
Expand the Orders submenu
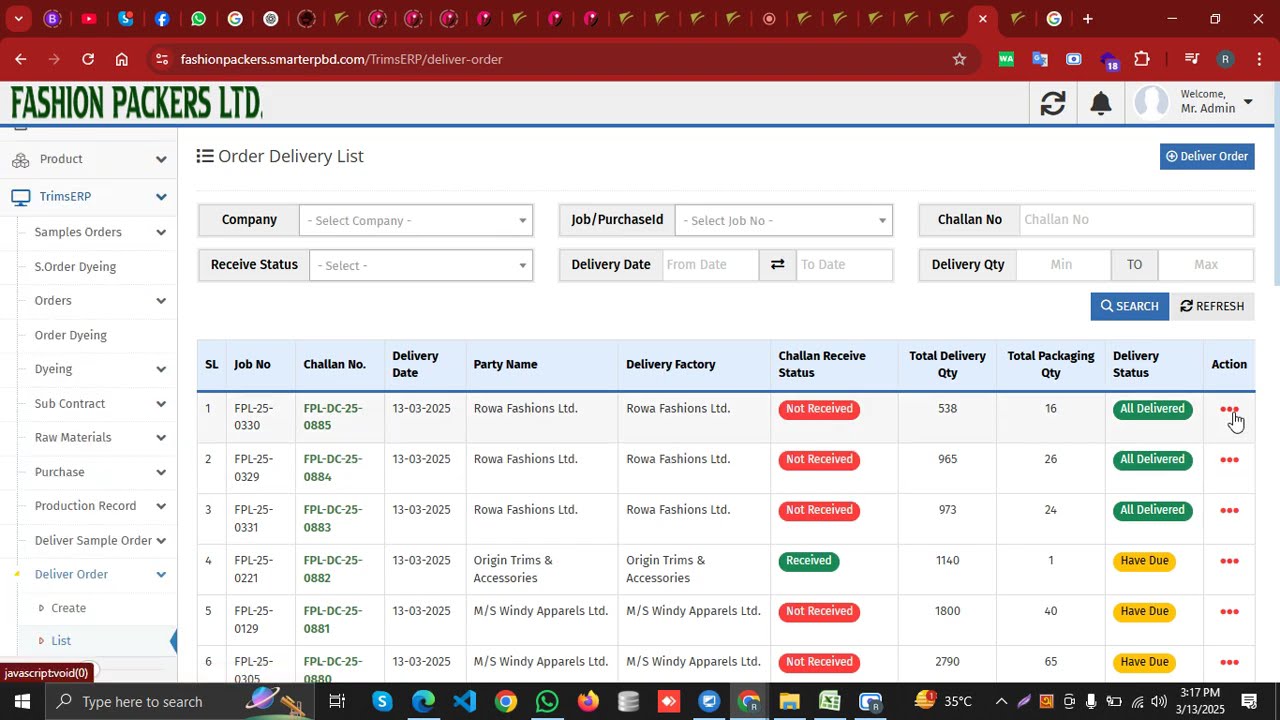click(161, 300)
